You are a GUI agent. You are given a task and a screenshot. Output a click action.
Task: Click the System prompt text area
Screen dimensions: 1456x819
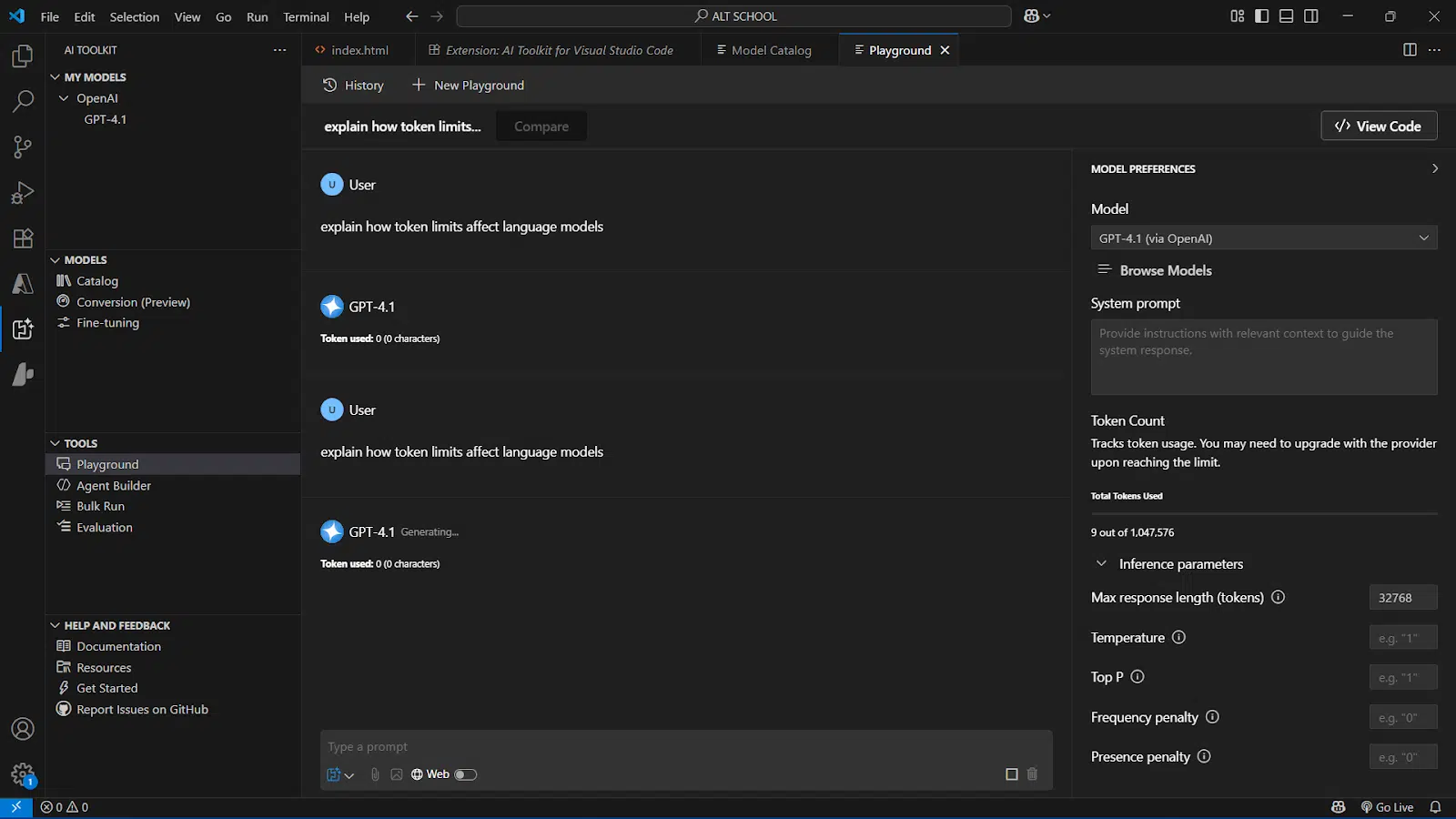click(1264, 357)
